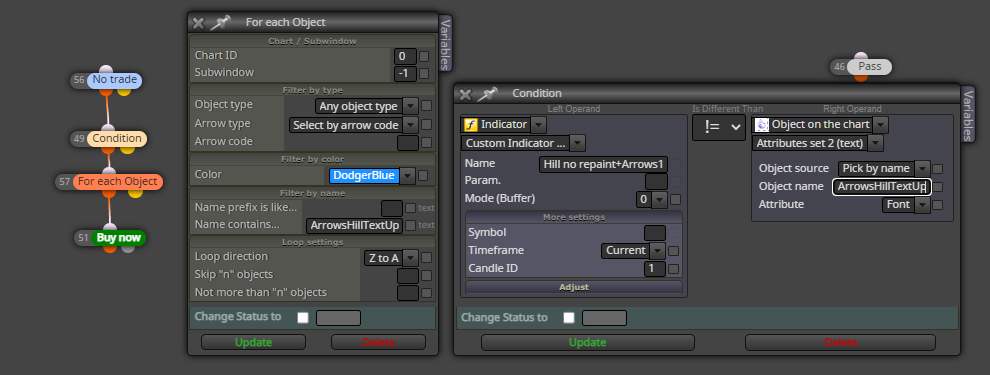Viewport: 990px width, 375px height.
Task: Open the Custom Indicator dropdown
Action: [x=577, y=143]
